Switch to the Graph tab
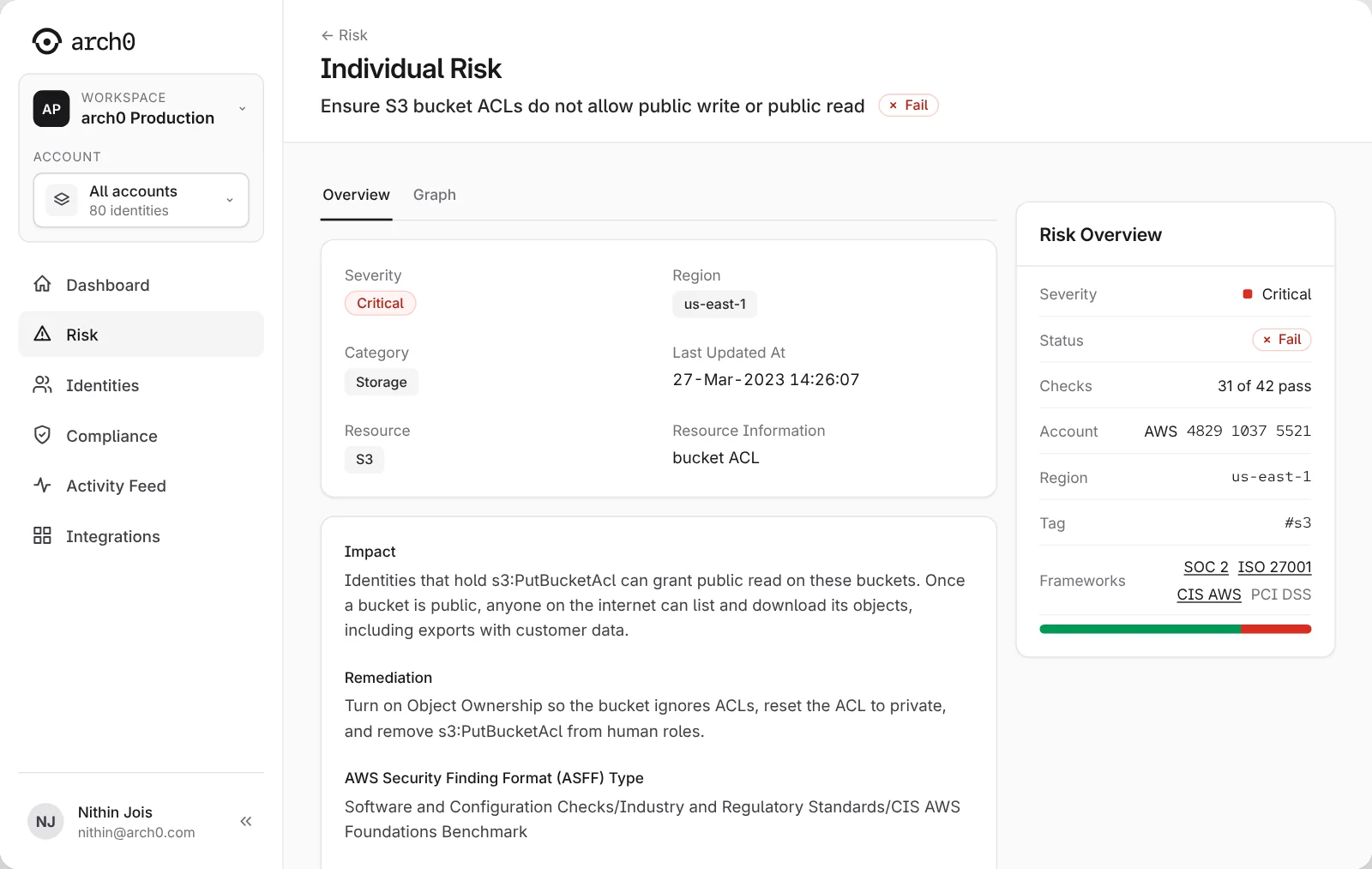1372x869 pixels. tap(435, 195)
